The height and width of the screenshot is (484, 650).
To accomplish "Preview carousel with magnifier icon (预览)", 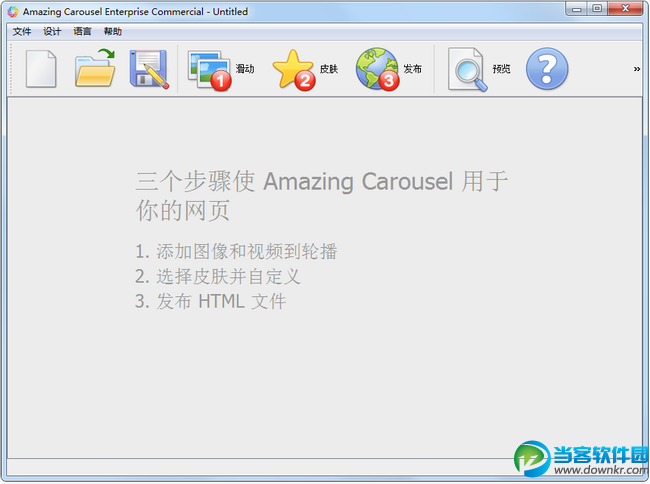I will [479, 69].
